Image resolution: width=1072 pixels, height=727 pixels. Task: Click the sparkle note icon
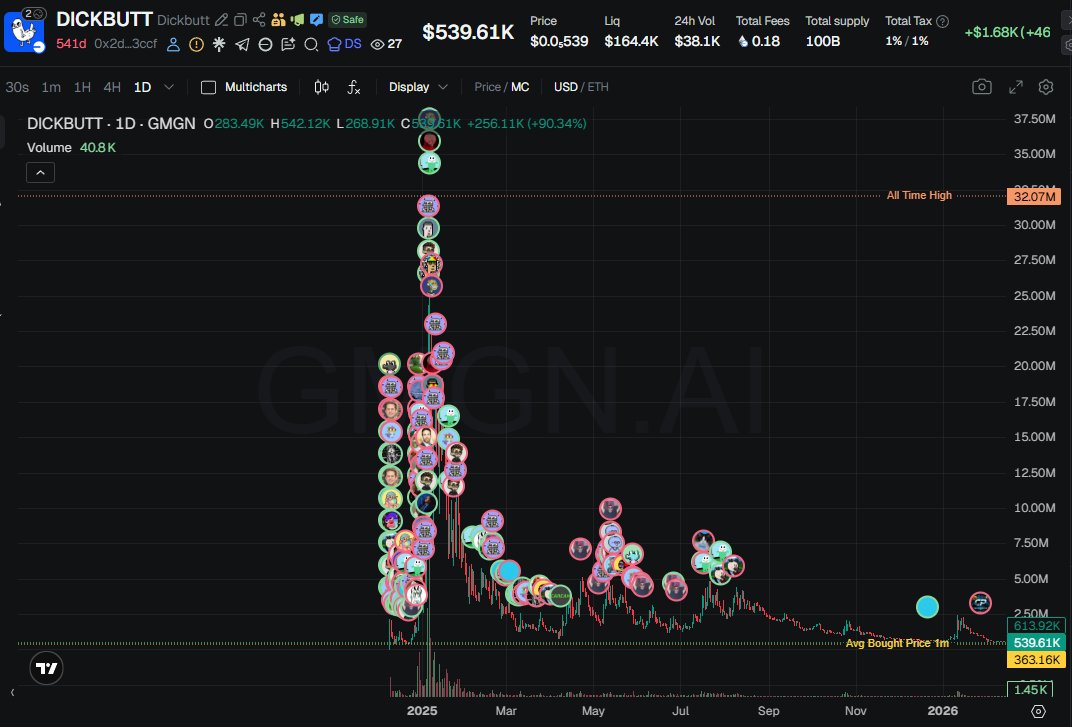288,44
